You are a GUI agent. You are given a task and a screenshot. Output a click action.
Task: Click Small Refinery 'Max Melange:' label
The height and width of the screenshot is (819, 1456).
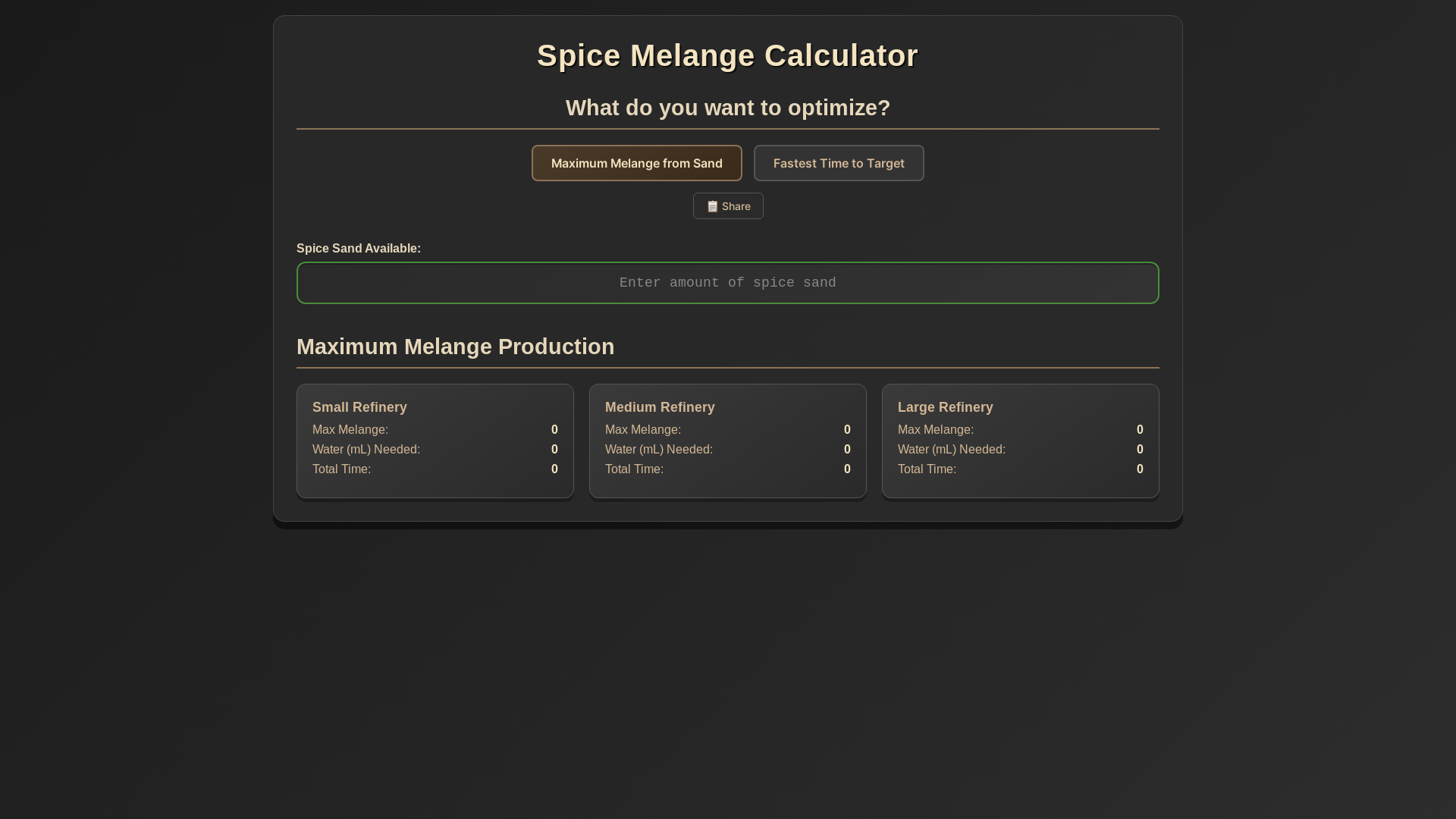[350, 430]
